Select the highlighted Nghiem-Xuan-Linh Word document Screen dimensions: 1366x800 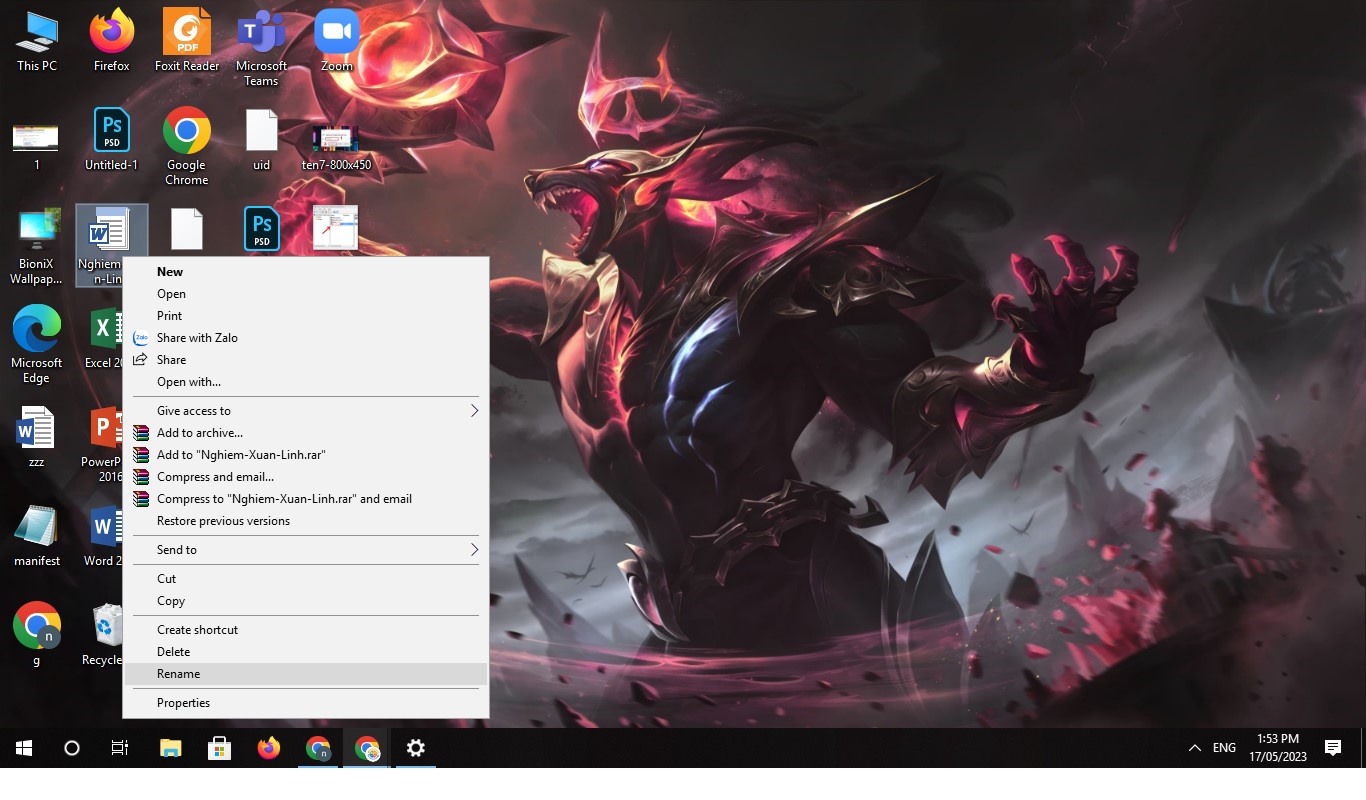coord(112,246)
